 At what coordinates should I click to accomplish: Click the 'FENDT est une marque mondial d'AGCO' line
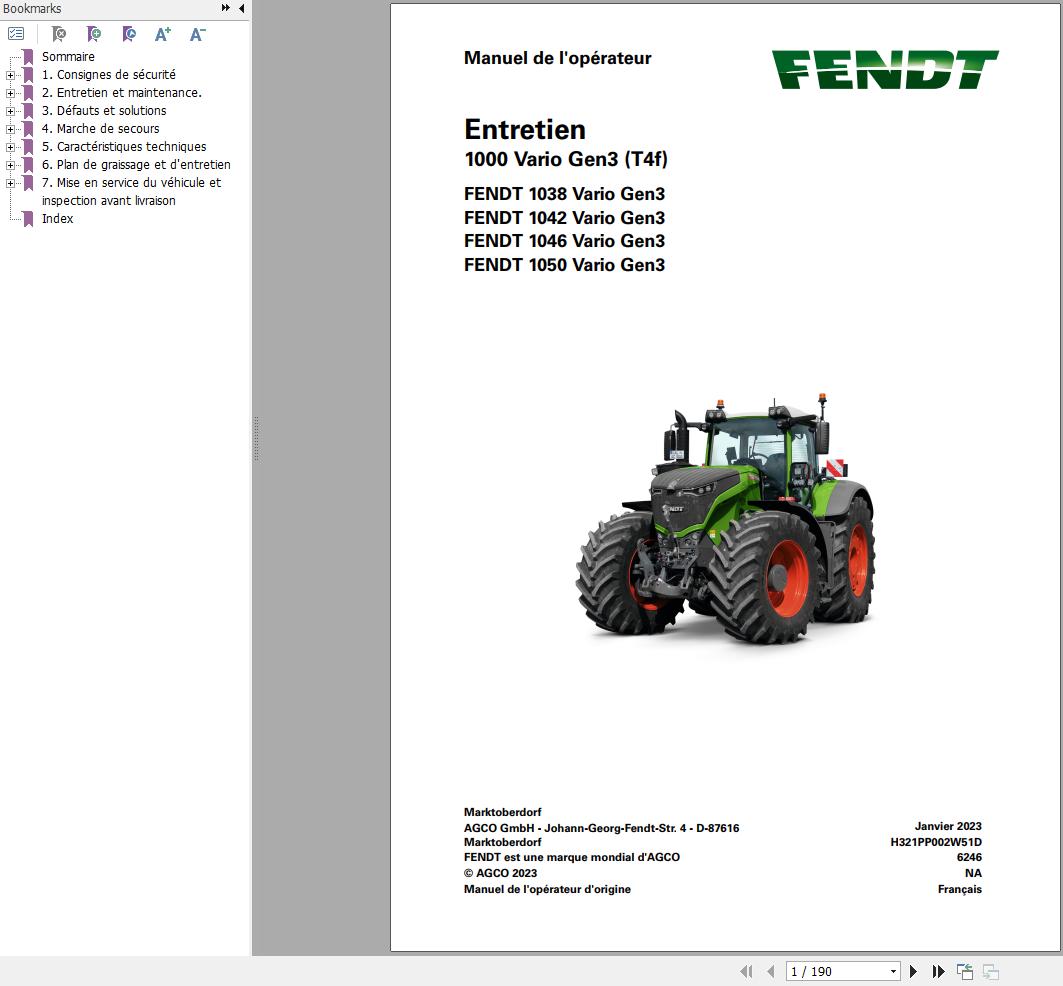pyautogui.click(x=571, y=857)
